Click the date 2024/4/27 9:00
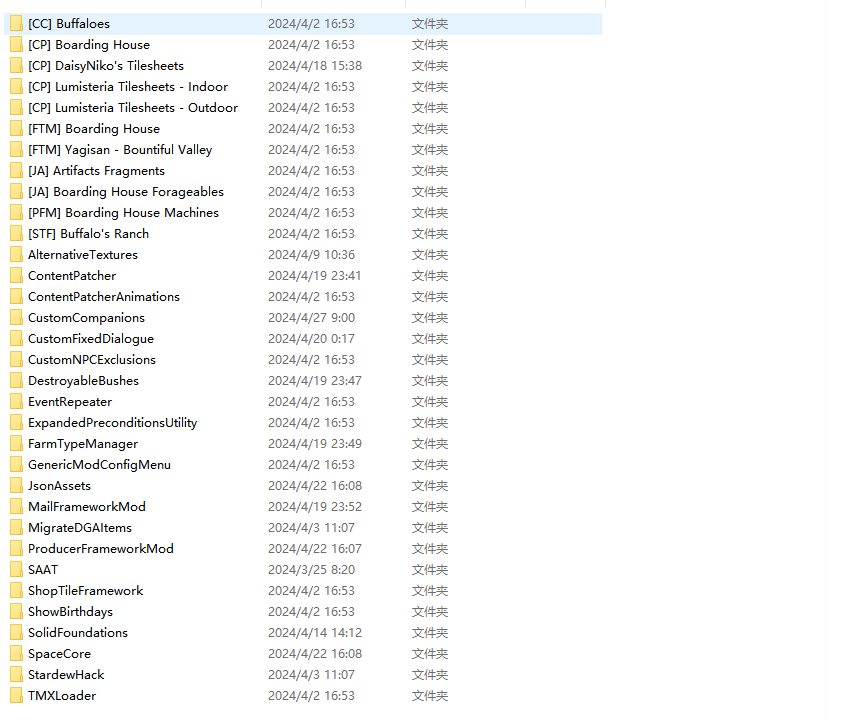Viewport: 867px width, 720px height. (x=311, y=318)
